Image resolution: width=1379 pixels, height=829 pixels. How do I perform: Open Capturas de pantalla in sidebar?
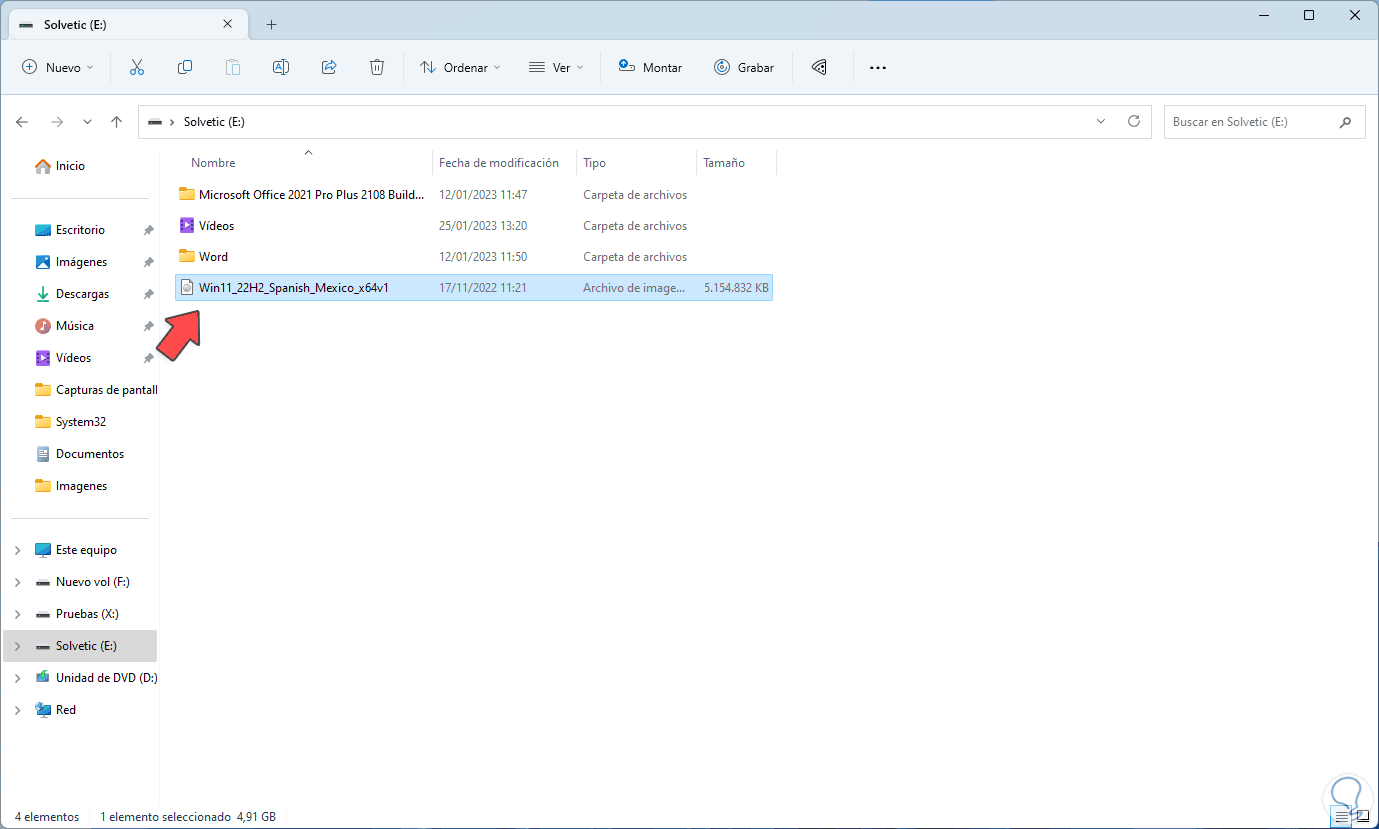pos(96,390)
